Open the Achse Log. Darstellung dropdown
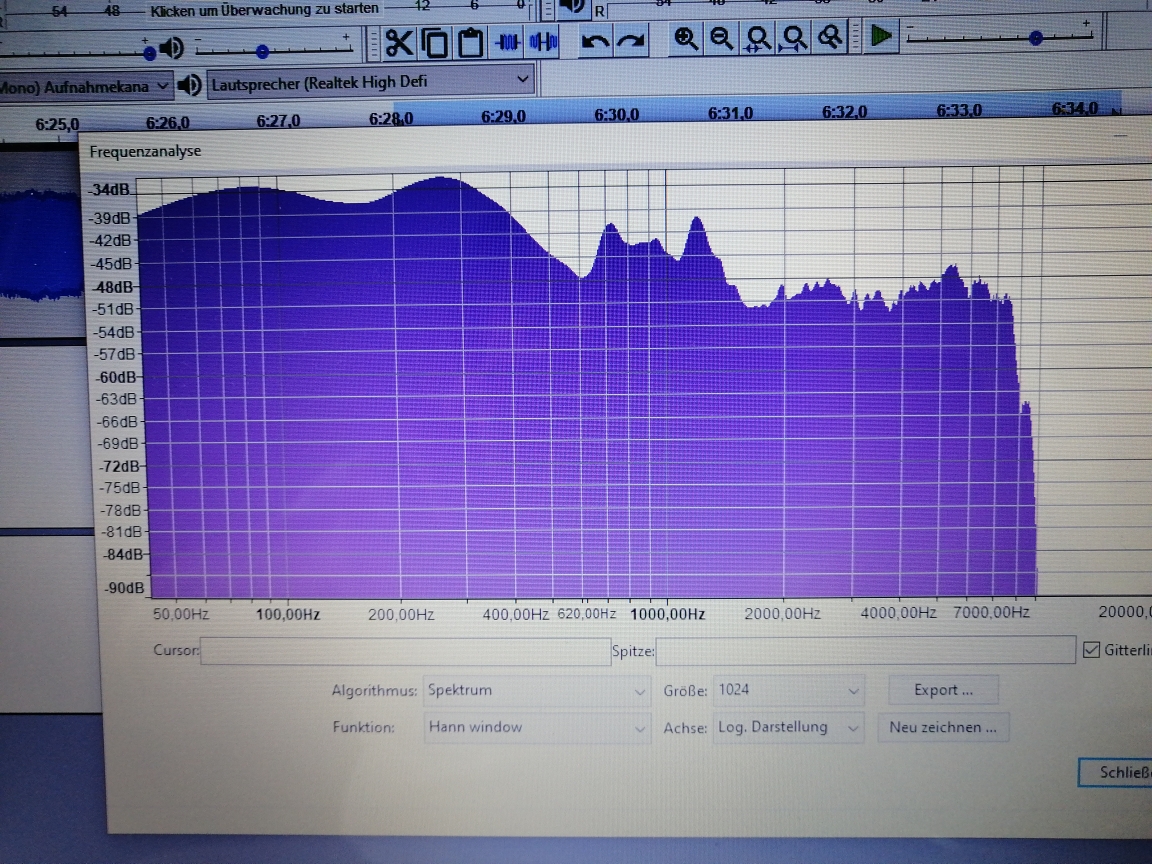This screenshot has height=864, width=1152. (788, 727)
